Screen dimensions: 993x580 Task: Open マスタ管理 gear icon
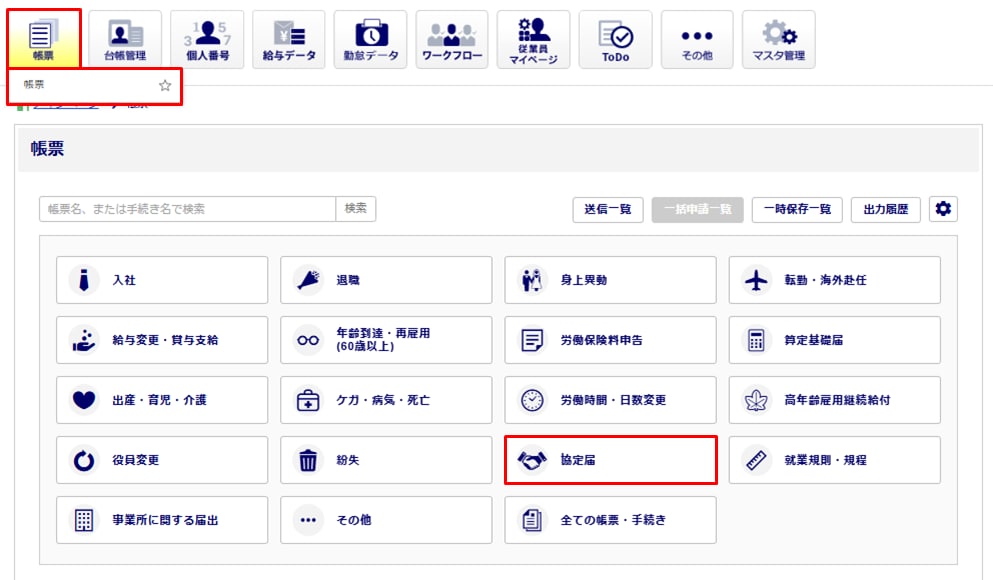pyautogui.click(x=778, y=39)
